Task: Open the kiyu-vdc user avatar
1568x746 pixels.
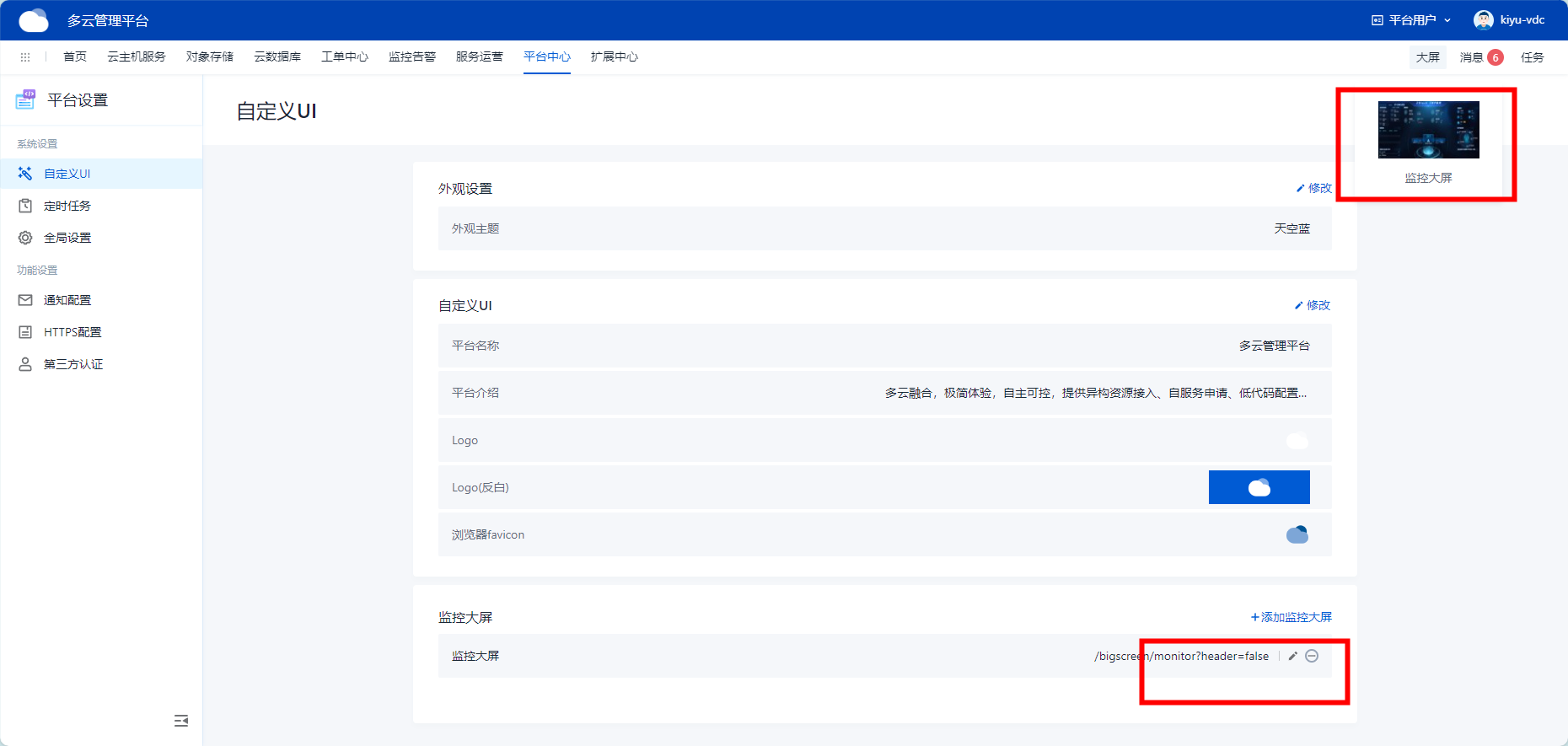Action: 1483,20
